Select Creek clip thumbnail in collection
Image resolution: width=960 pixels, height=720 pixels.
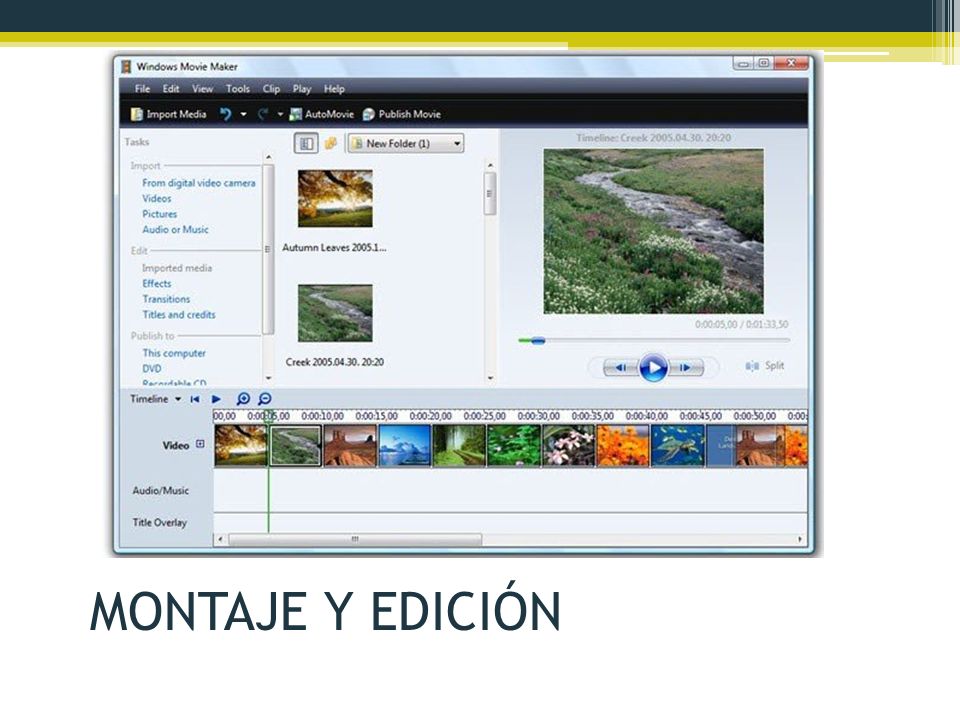tap(335, 313)
